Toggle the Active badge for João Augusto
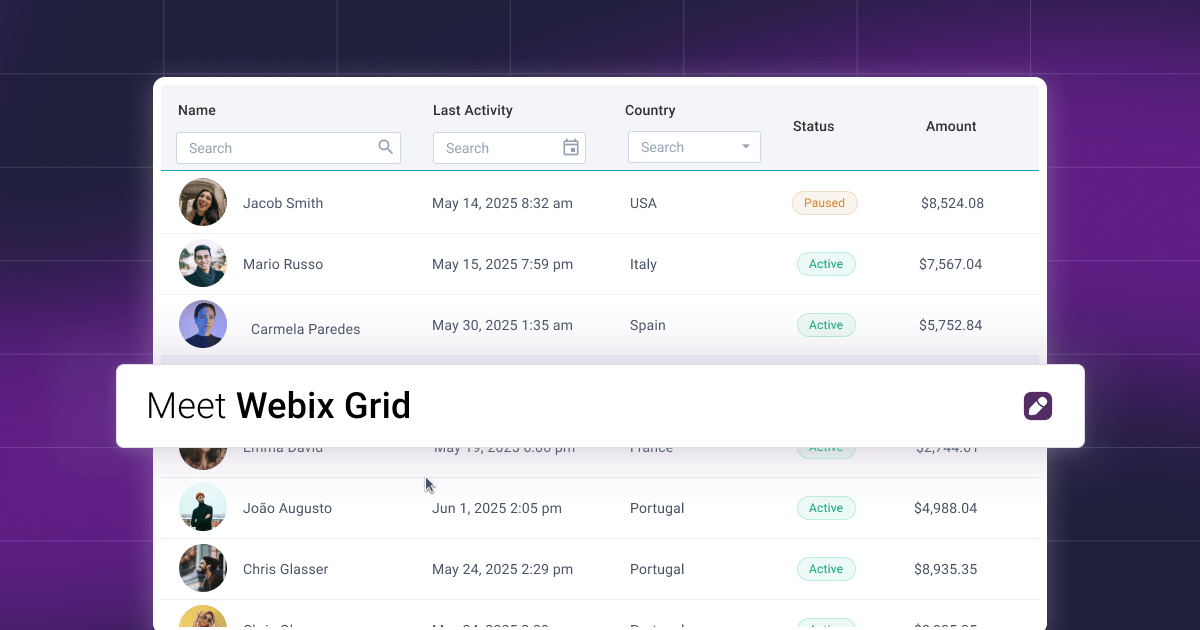The image size is (1200, 630). click(x=826, y=507)
